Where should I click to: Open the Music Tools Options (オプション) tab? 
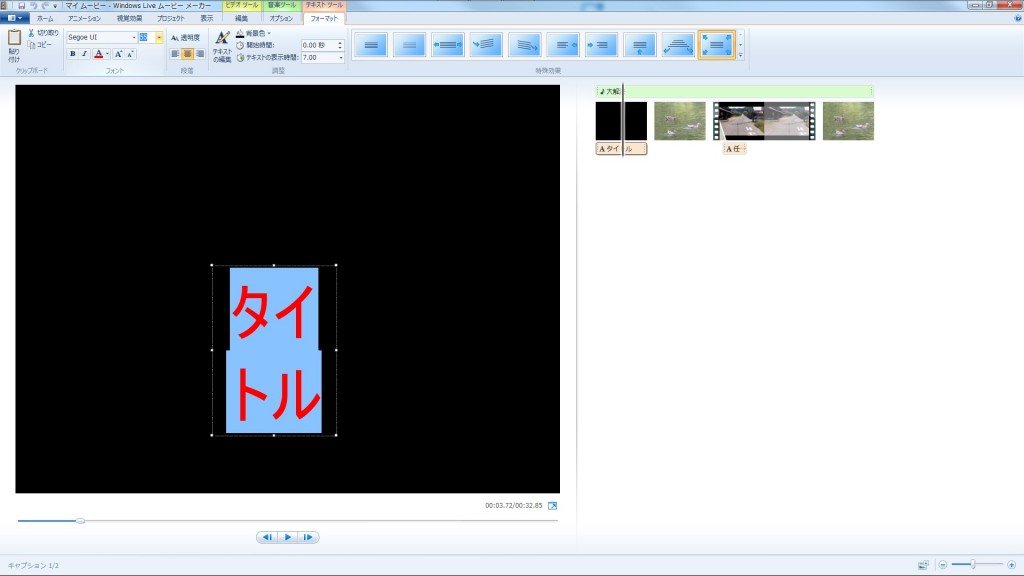pyautogui.click(x=281, y=18)
